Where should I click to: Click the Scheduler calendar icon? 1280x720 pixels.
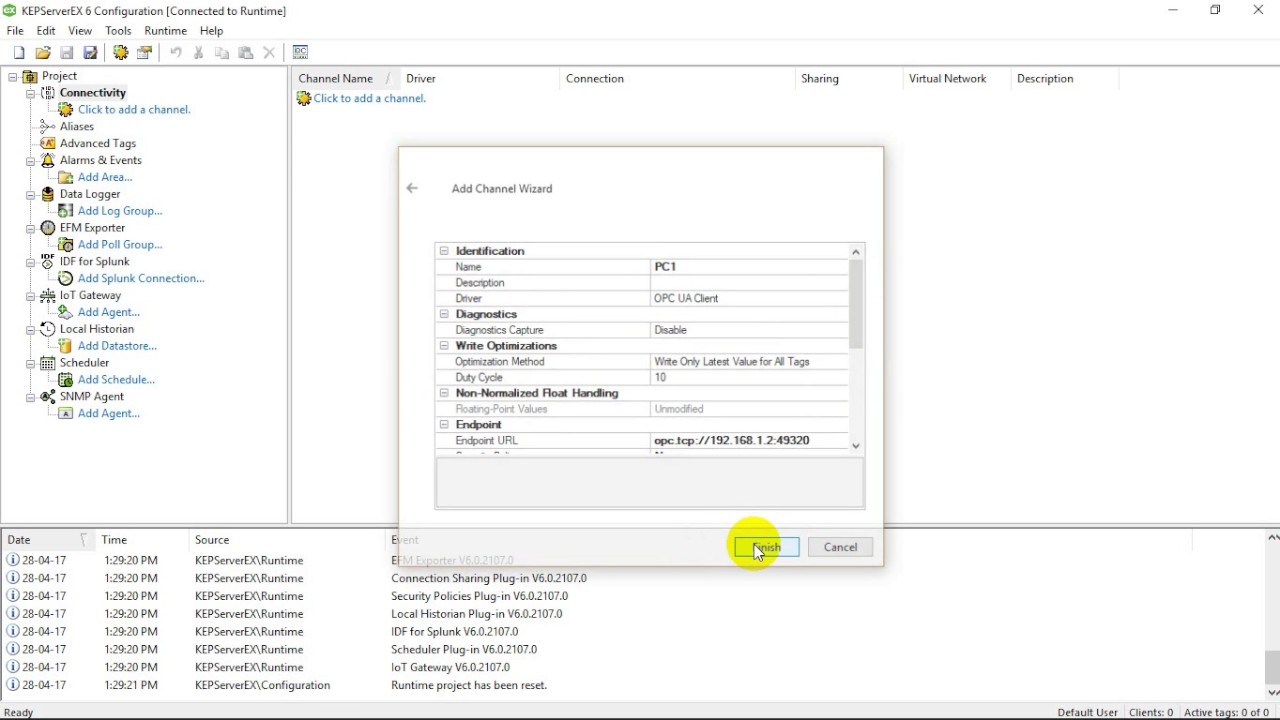(47, 363)
